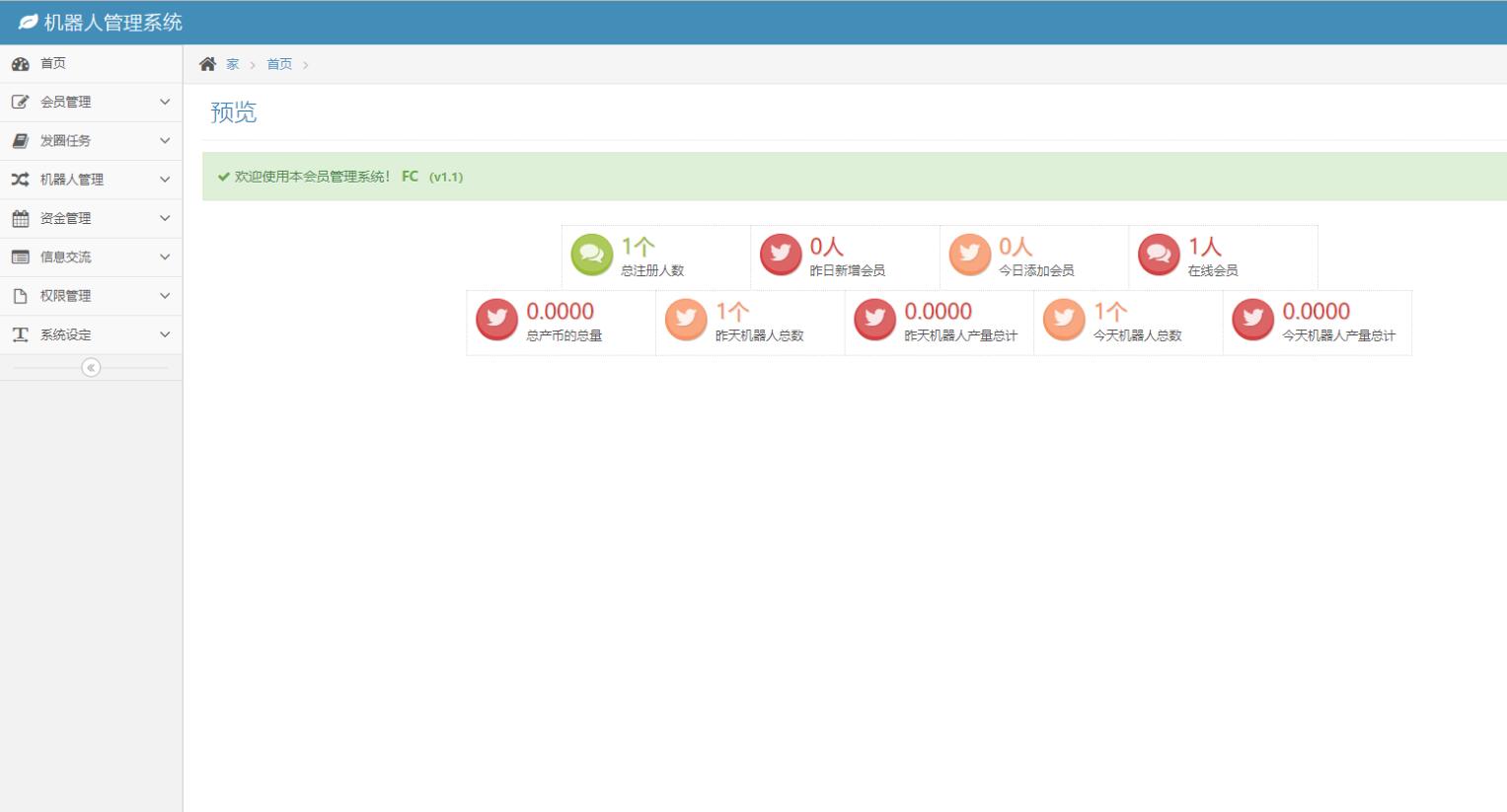Click the 总注册人数 label

click(652, 270)
